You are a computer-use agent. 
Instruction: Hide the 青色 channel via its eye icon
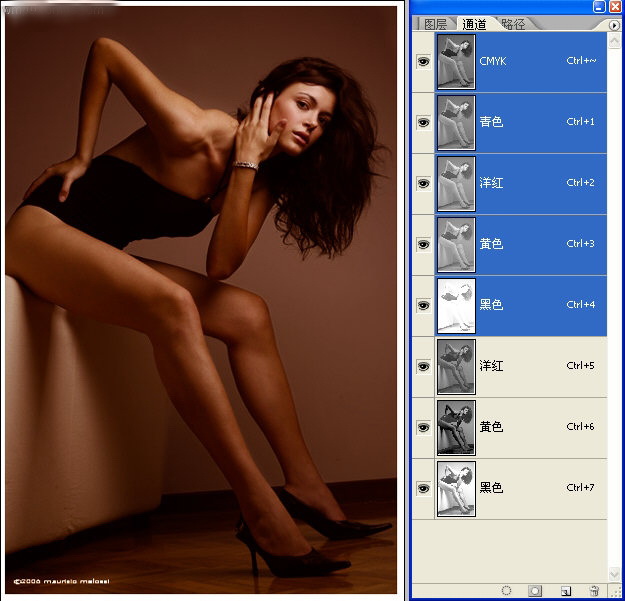click(422, 122)
